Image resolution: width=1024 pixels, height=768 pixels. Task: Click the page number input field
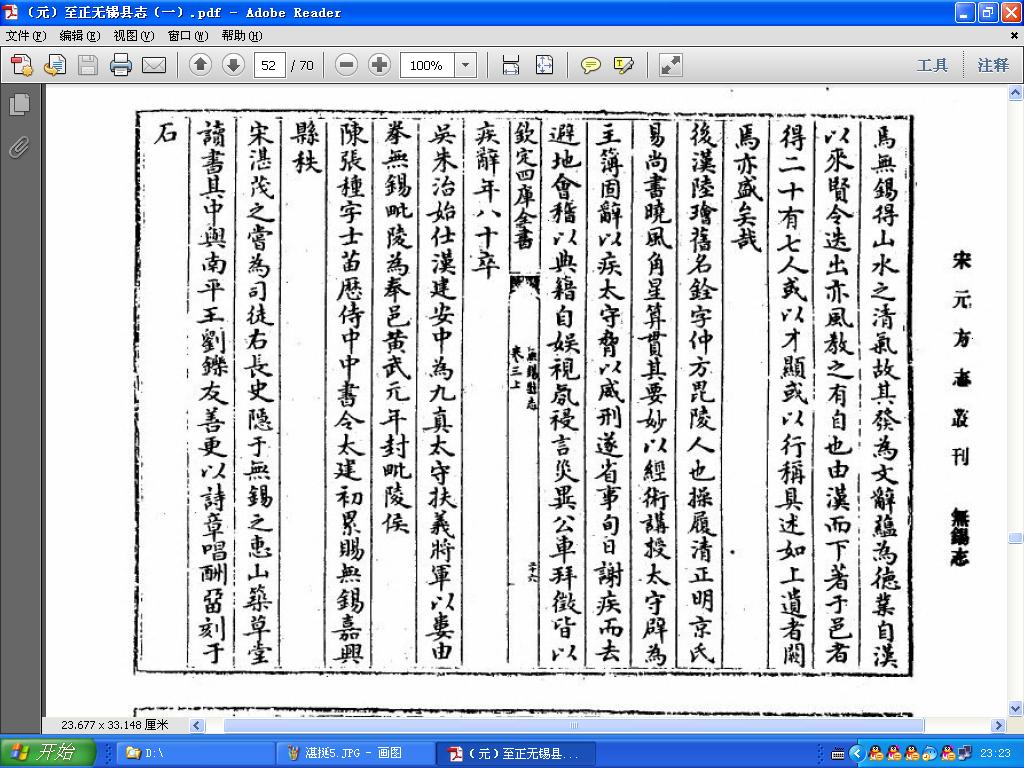pos(269,65)
